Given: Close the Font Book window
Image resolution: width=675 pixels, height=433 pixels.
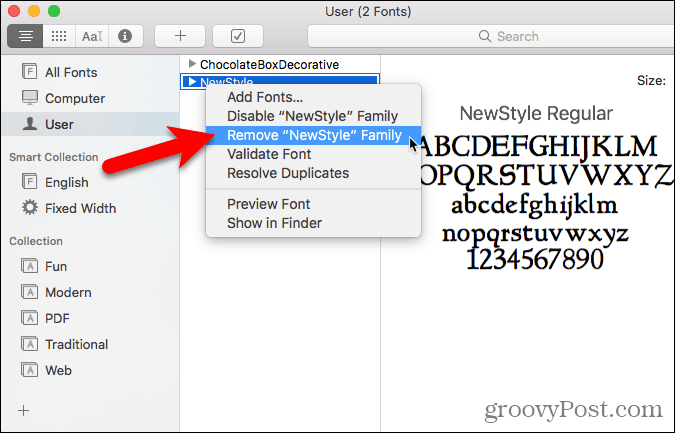Looking at the screenshot, I should click(x=14, y=11).
